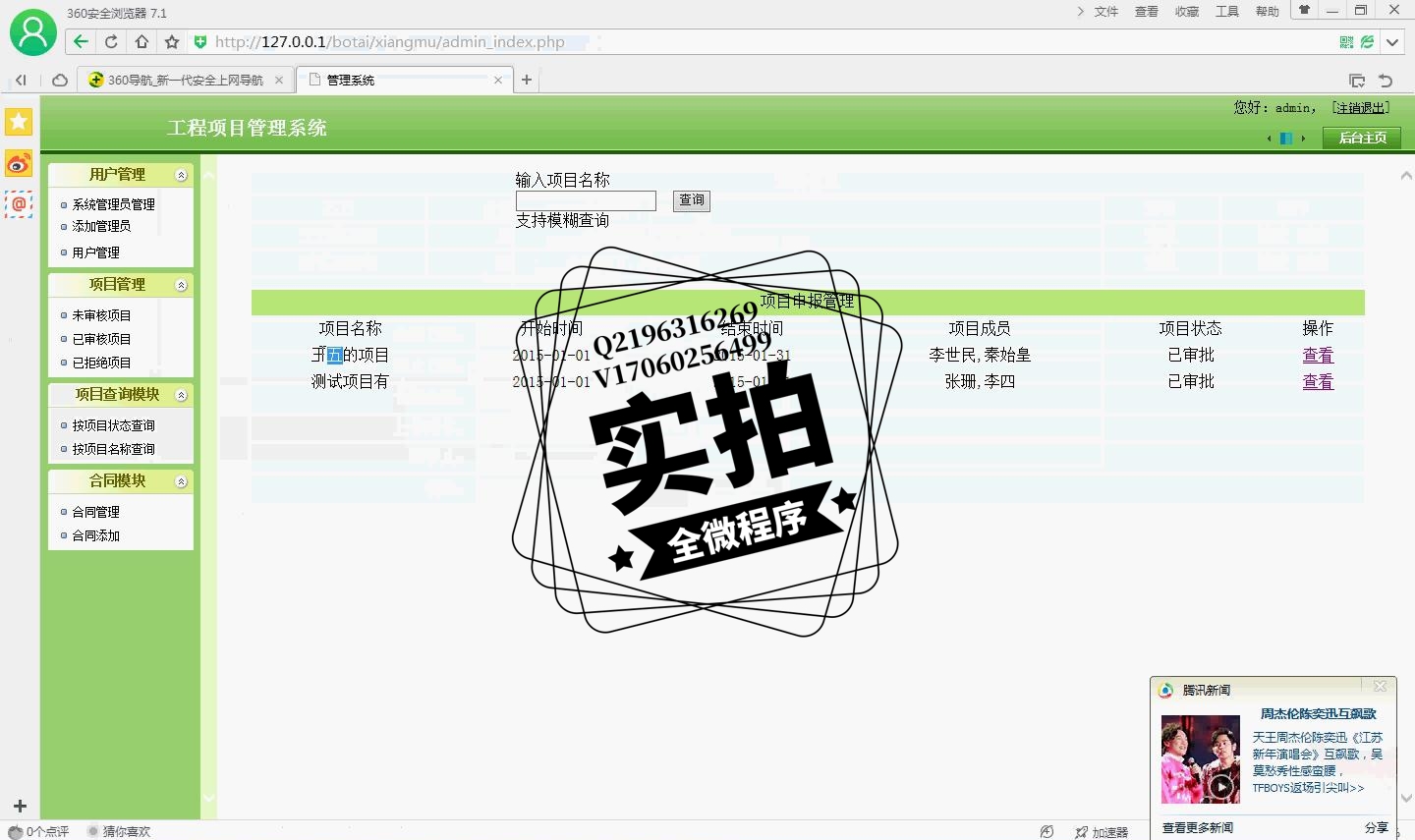Viewport: 1415px width, 840px height.
Task: Open 按项目状态查询 in sidebar
Action: [x=113, y=425]
